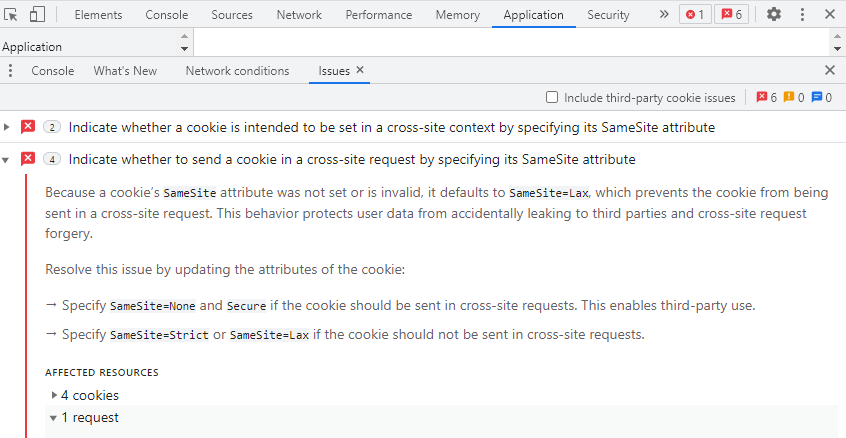This screenshot has width=846, height=438.
Task: Open the drawer three-dot more tools menu
Action: point(11,70)
